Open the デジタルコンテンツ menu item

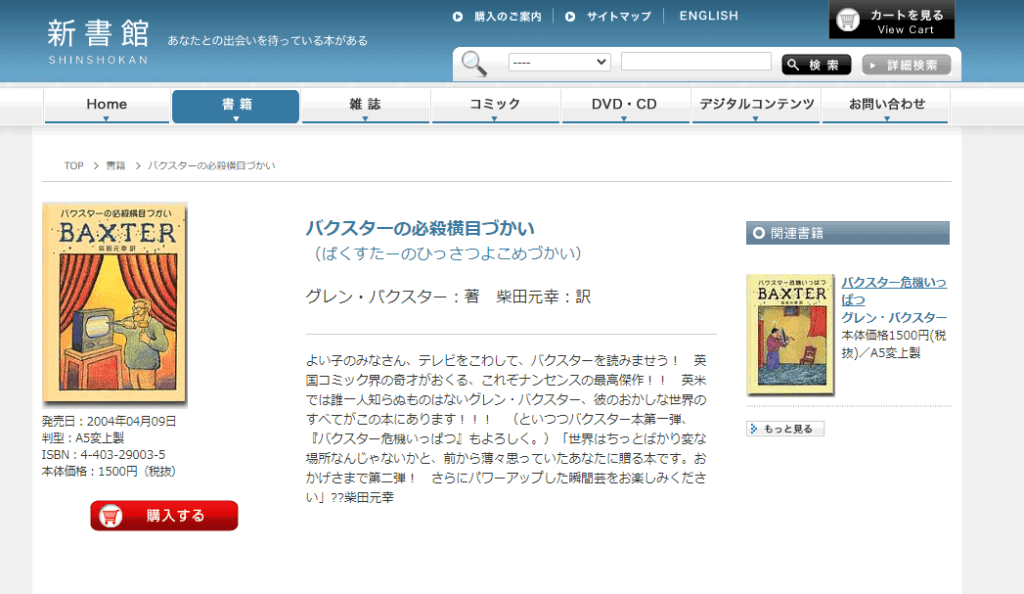tap(756, 106)
